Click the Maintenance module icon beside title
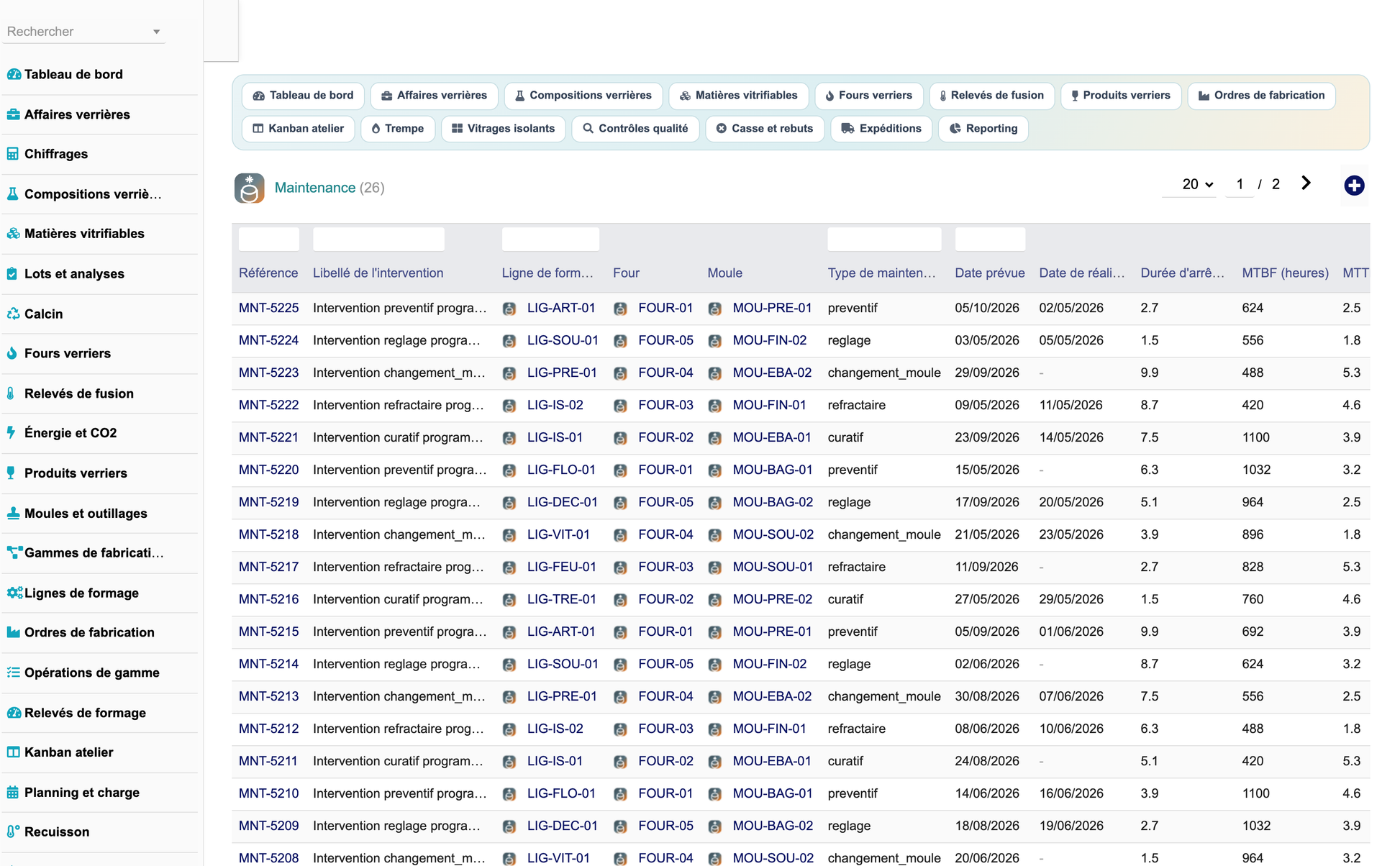 click(249, 188)
